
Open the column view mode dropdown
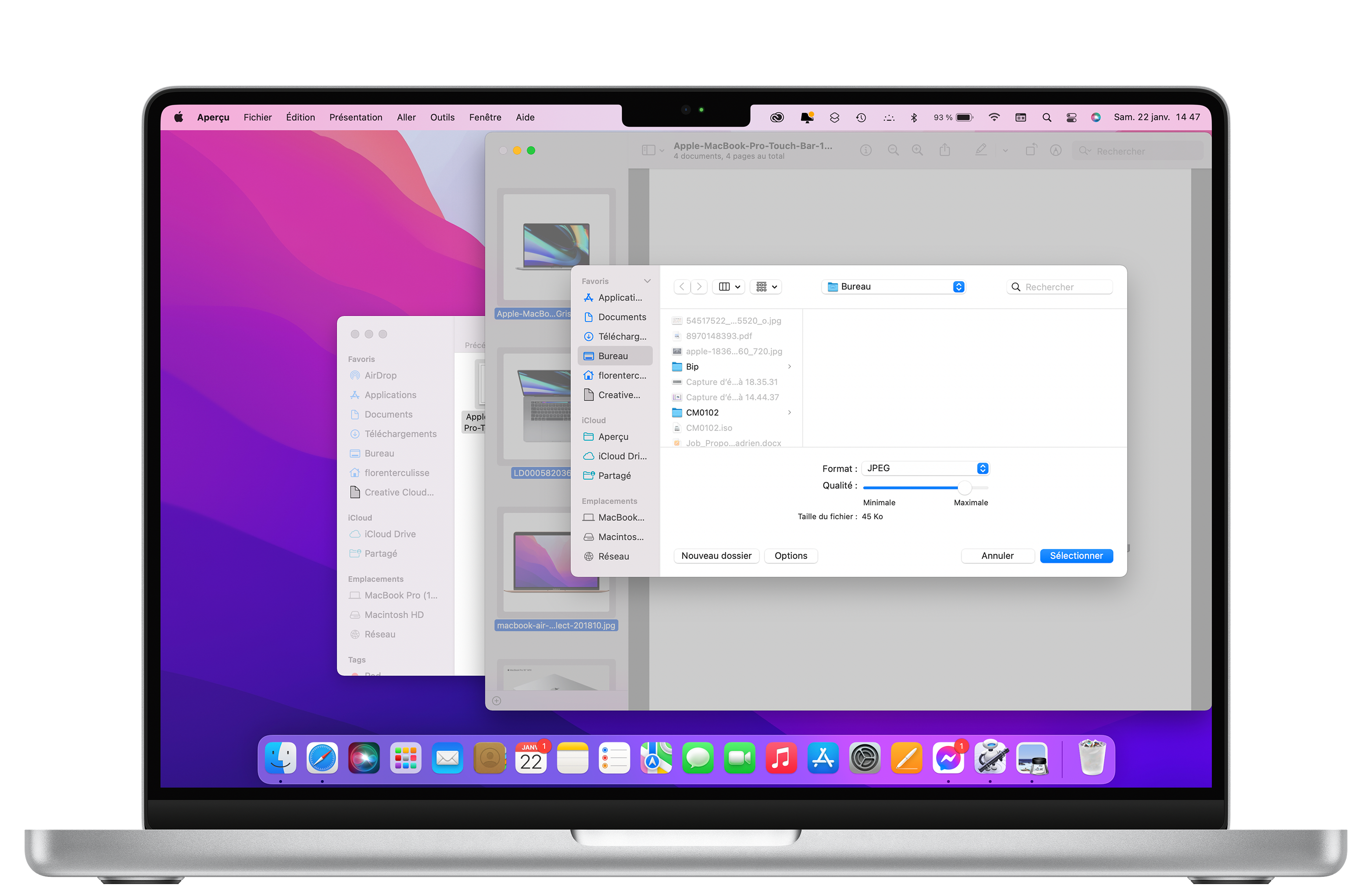pos(729,287)
